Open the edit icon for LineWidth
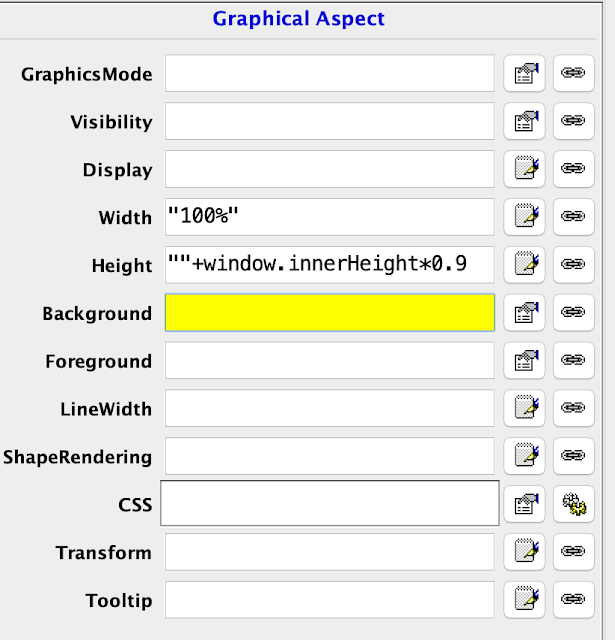 click(x=524, y=409)
